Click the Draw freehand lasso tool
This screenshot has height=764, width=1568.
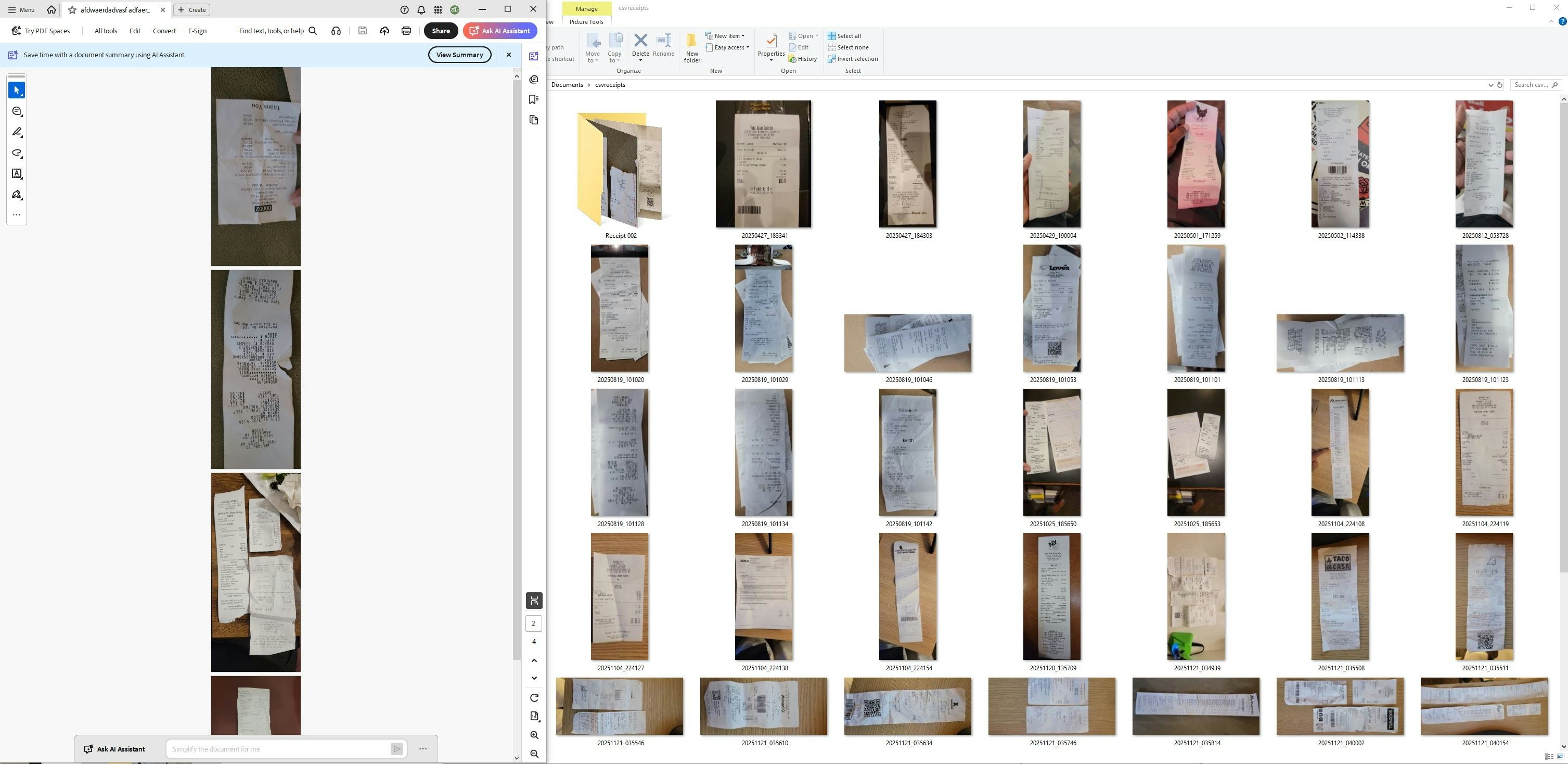point(17,154)
